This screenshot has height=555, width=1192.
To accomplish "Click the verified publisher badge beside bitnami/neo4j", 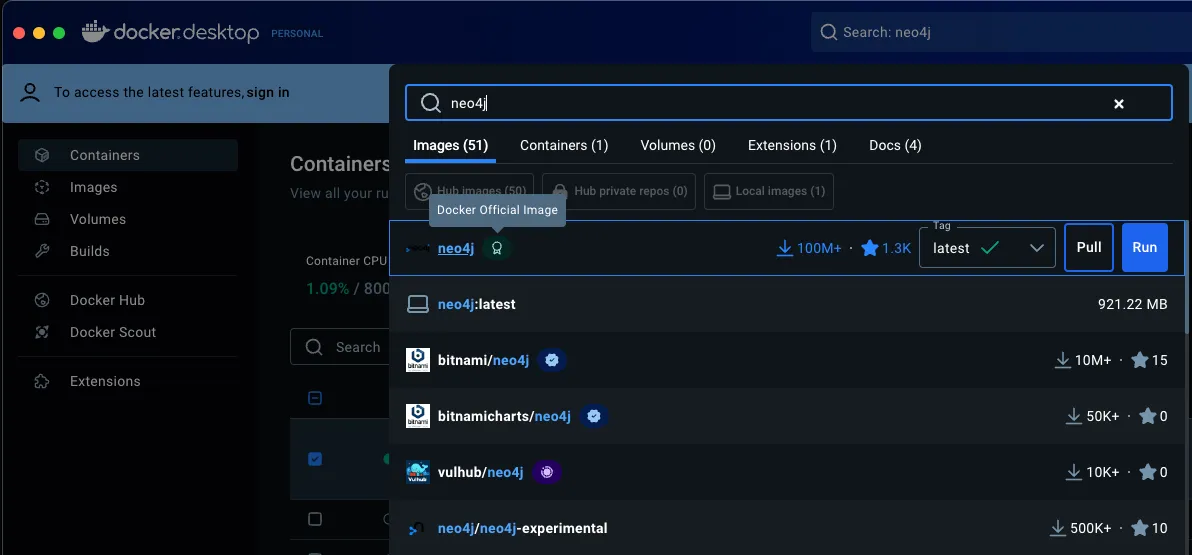I will 551,360.
